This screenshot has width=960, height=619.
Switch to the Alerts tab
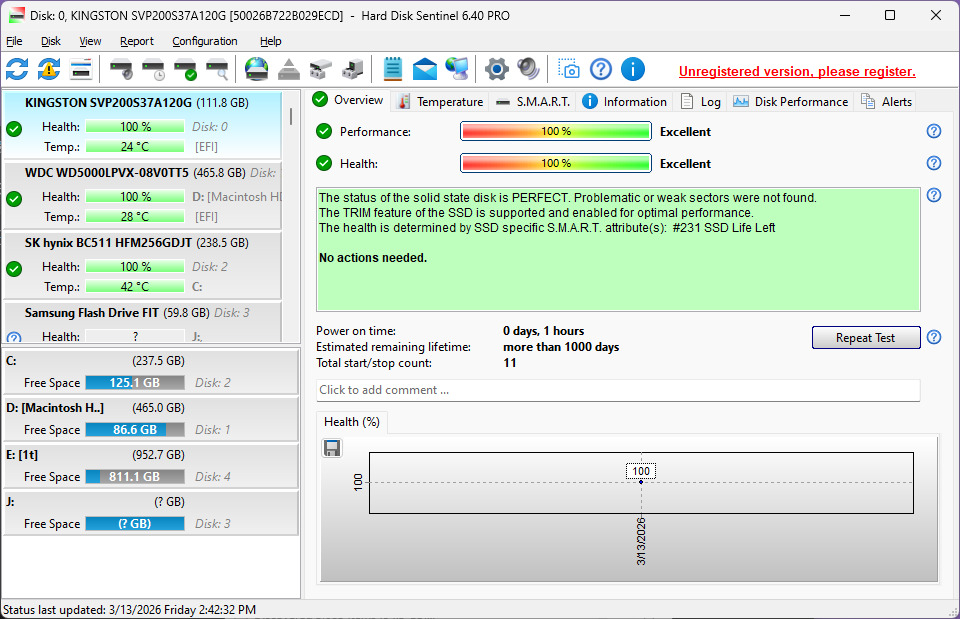point(887,102)
